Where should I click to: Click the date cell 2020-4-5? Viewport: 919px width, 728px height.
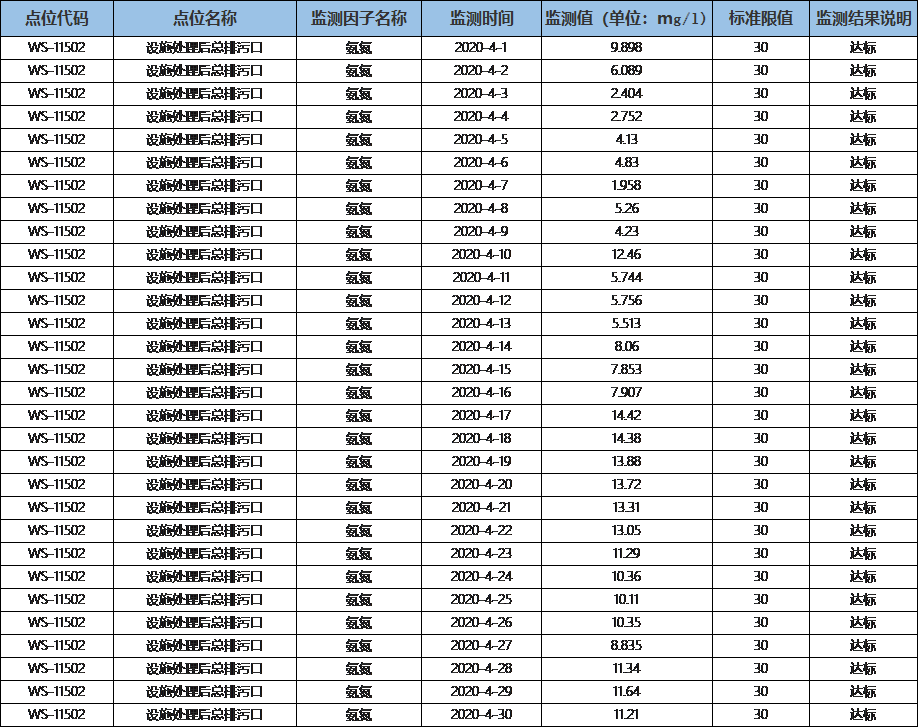coord(481,140)
